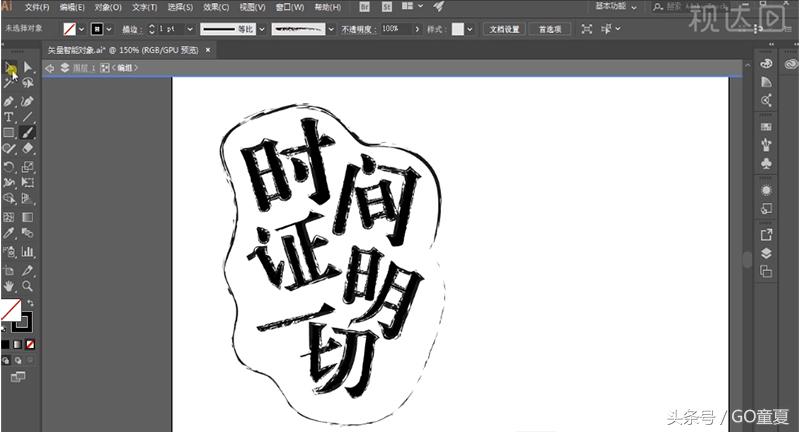
Task: Select the Hand tool
Action: [9, 286]
